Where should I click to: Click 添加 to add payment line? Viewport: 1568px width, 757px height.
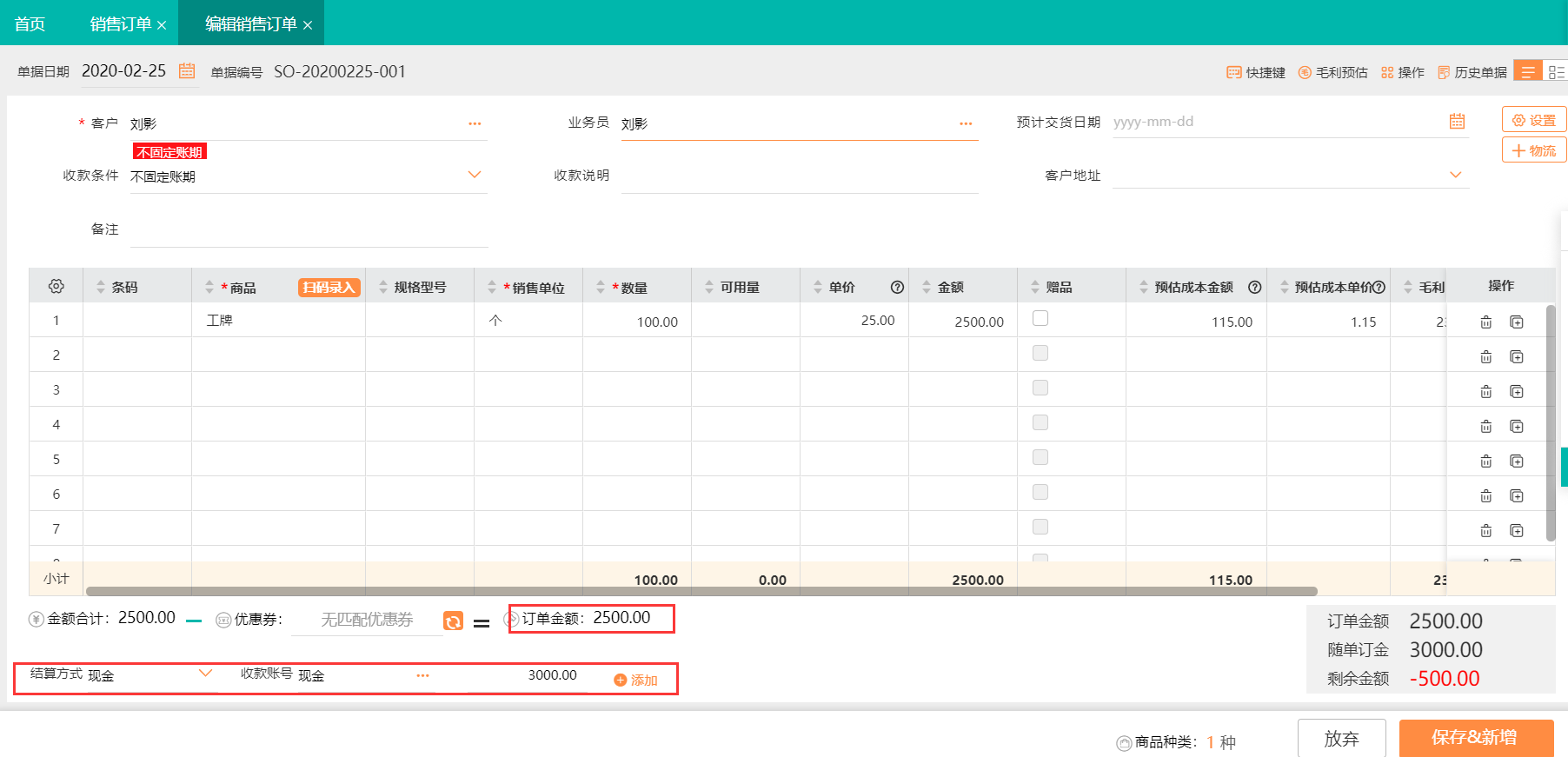click(x=636, y=681)
